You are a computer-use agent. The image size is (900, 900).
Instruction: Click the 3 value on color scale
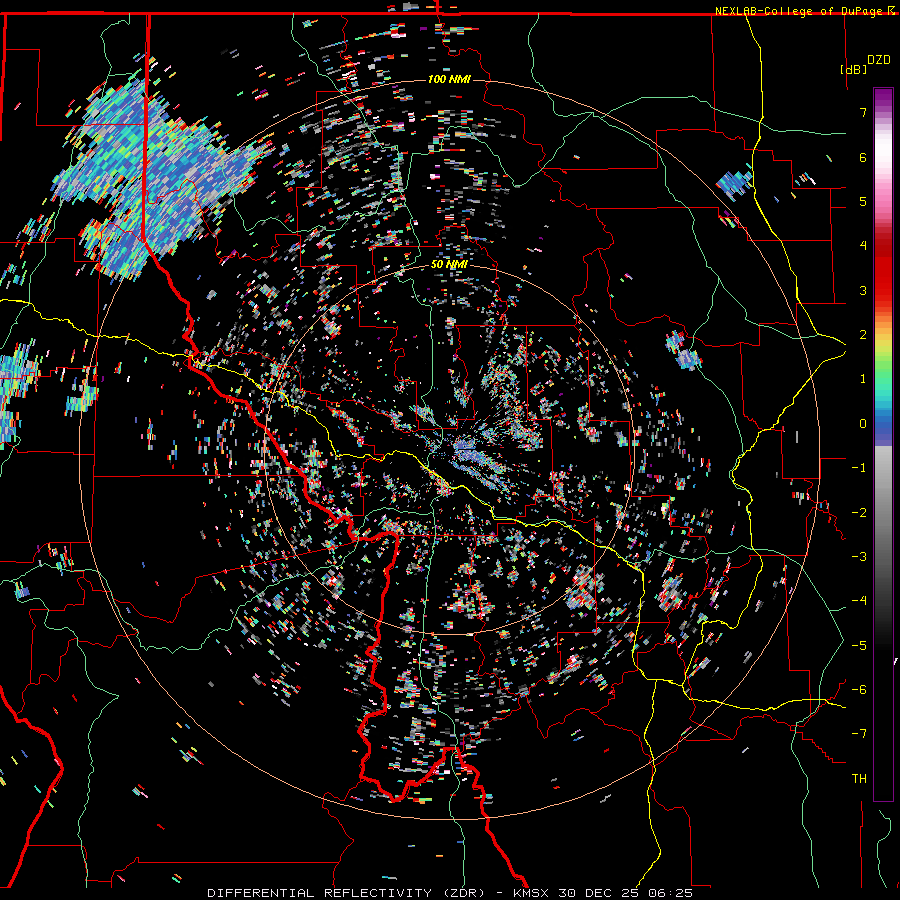pos(863,290)
